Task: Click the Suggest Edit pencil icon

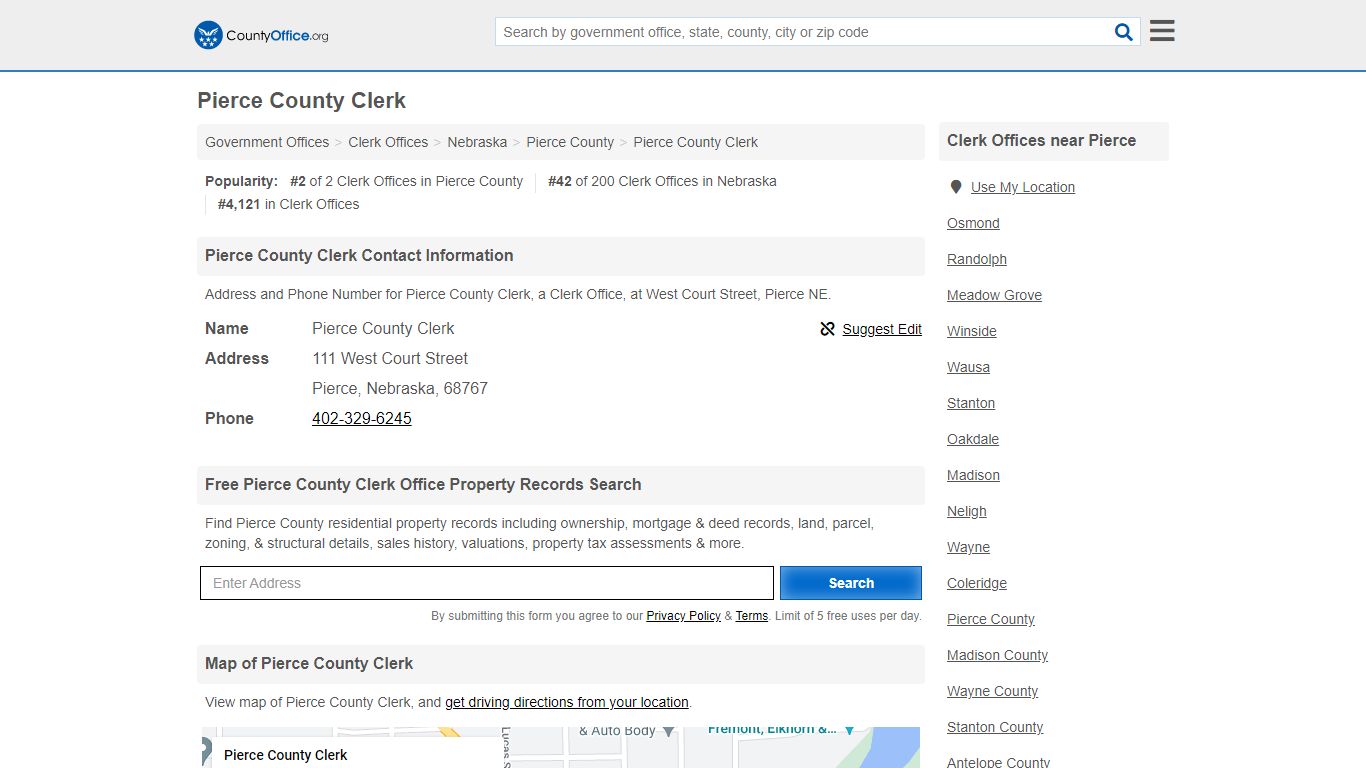Action: pyautogui.click(x=827, y=329)
